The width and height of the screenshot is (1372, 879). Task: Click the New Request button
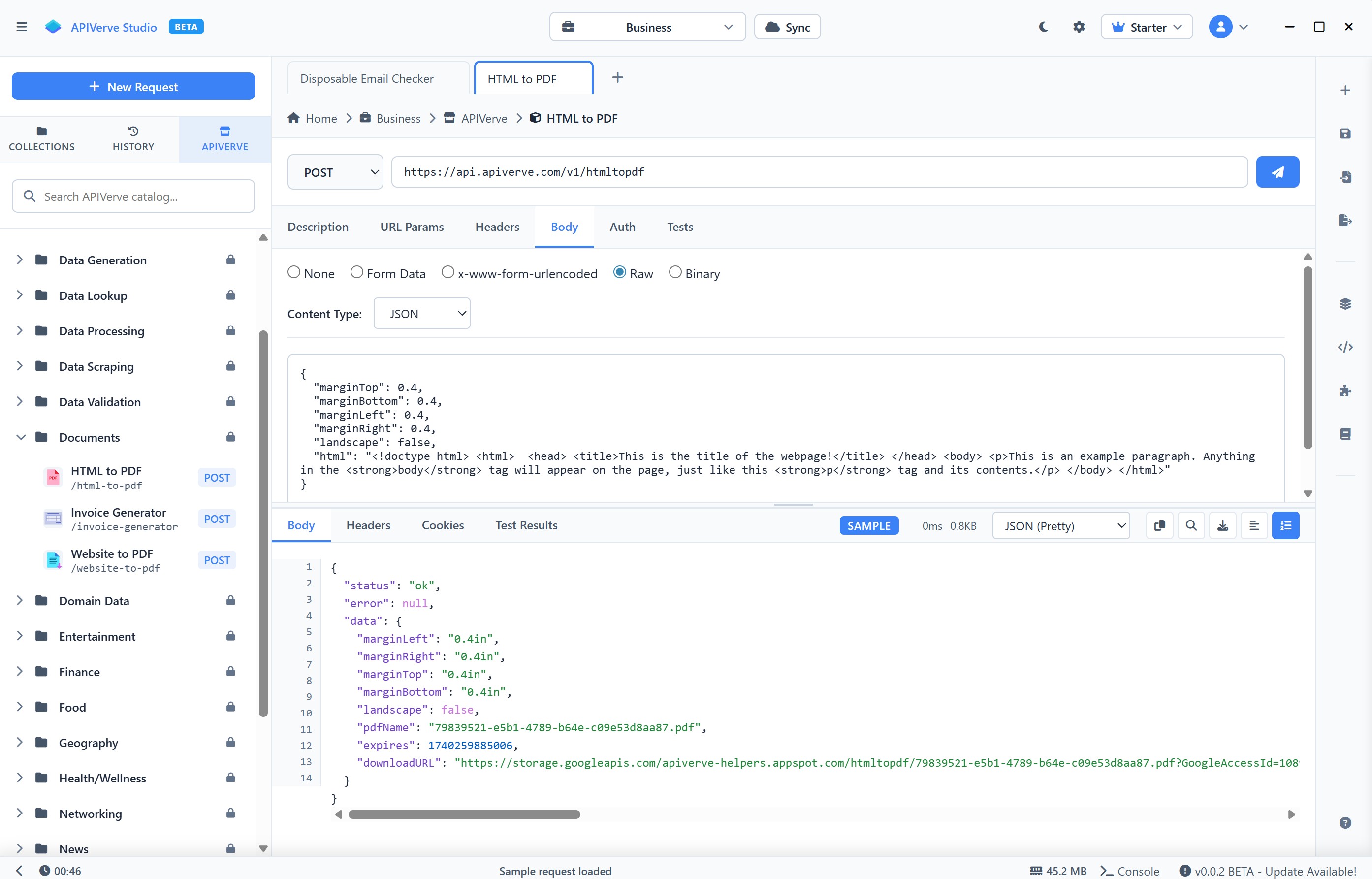[133, 87]
